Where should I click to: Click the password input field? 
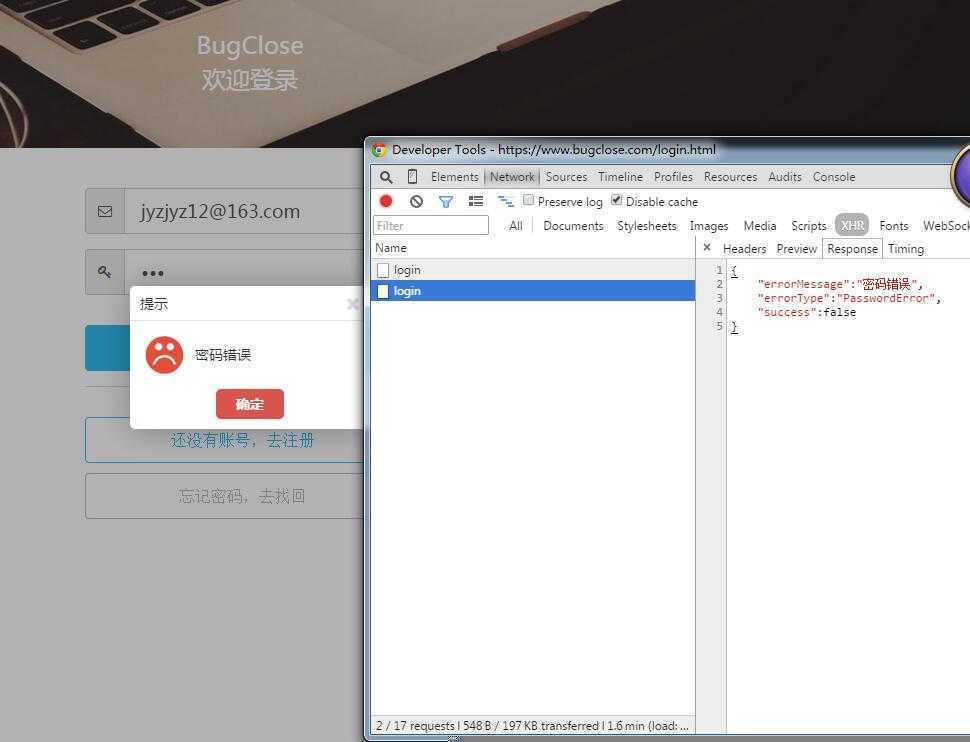pos(245,272)
